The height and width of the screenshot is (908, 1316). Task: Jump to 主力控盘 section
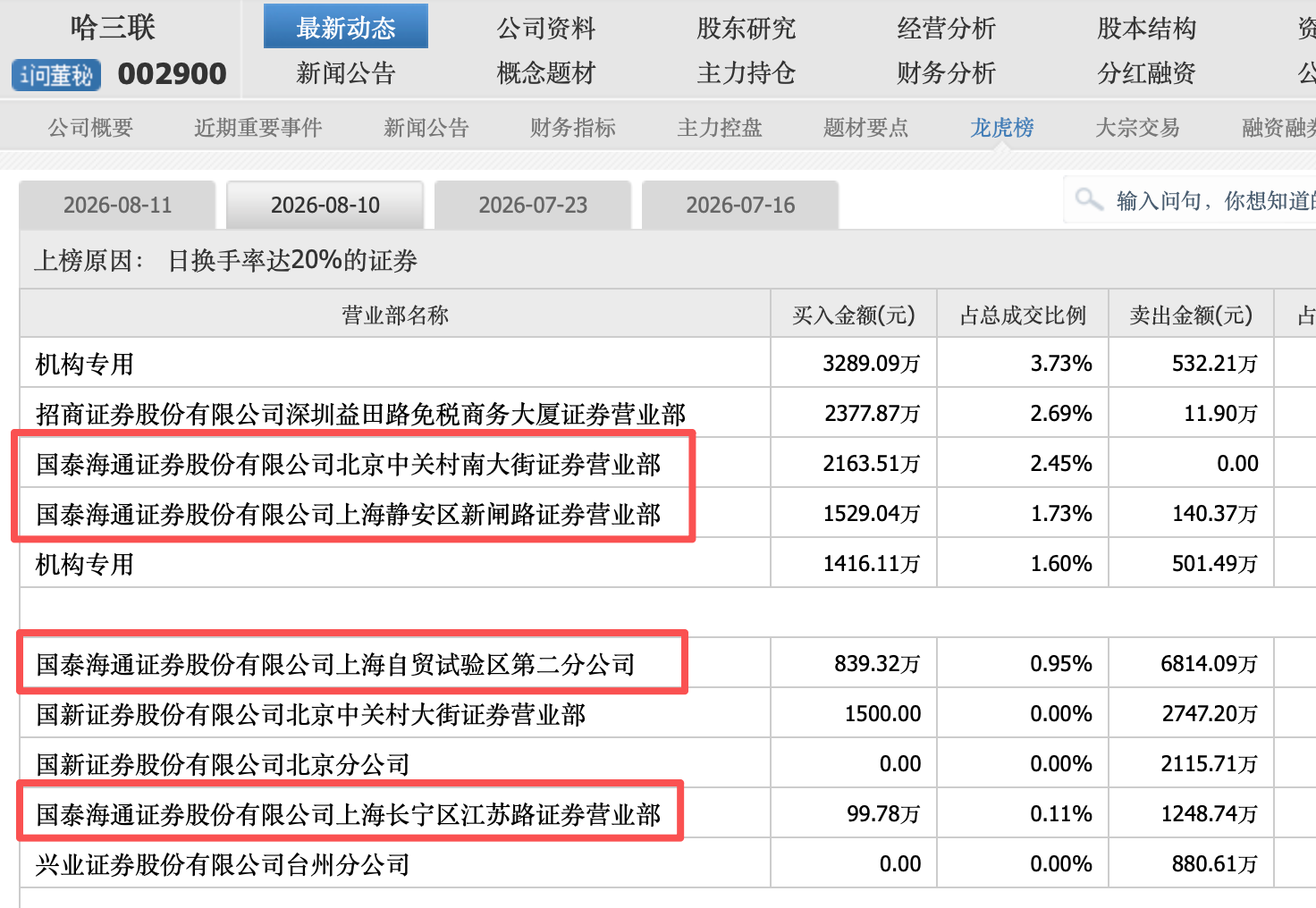click(720, 128)
